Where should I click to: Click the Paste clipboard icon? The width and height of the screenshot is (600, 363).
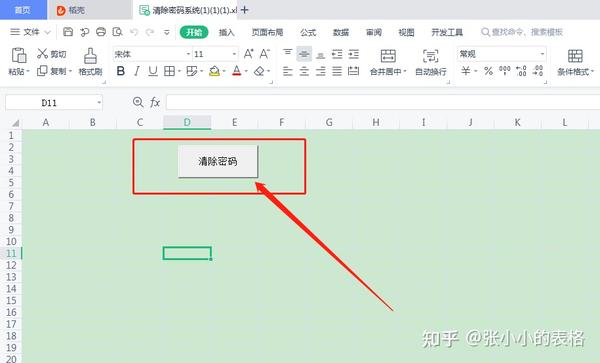click(19, 55)
